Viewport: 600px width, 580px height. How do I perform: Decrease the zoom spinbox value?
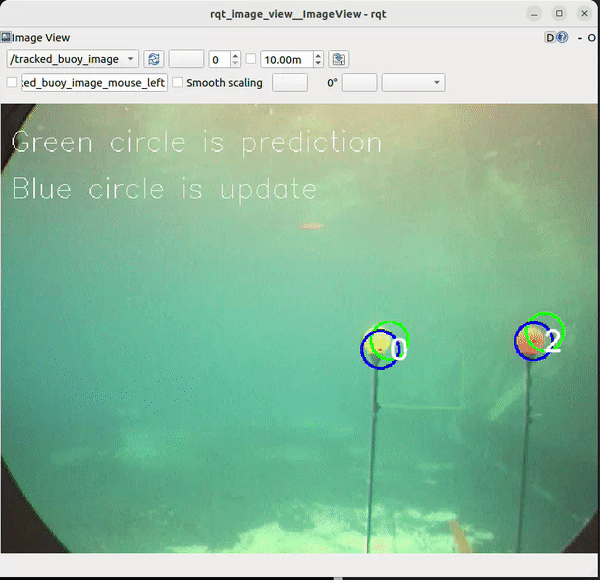click(236, 64)
